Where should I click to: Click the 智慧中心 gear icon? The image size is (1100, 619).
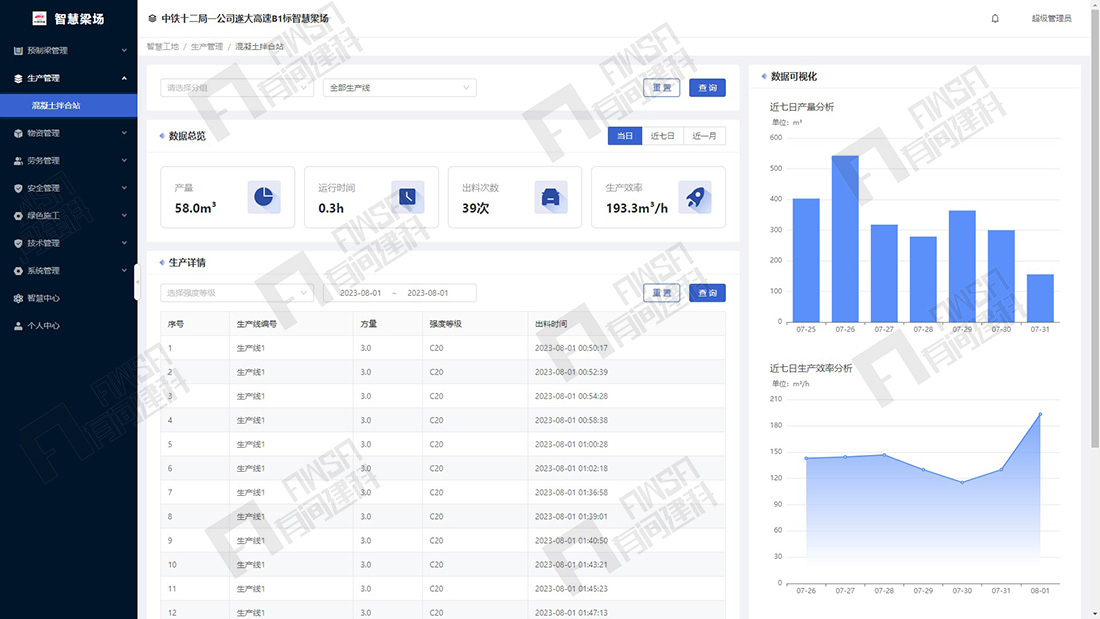tap(18, 298)
